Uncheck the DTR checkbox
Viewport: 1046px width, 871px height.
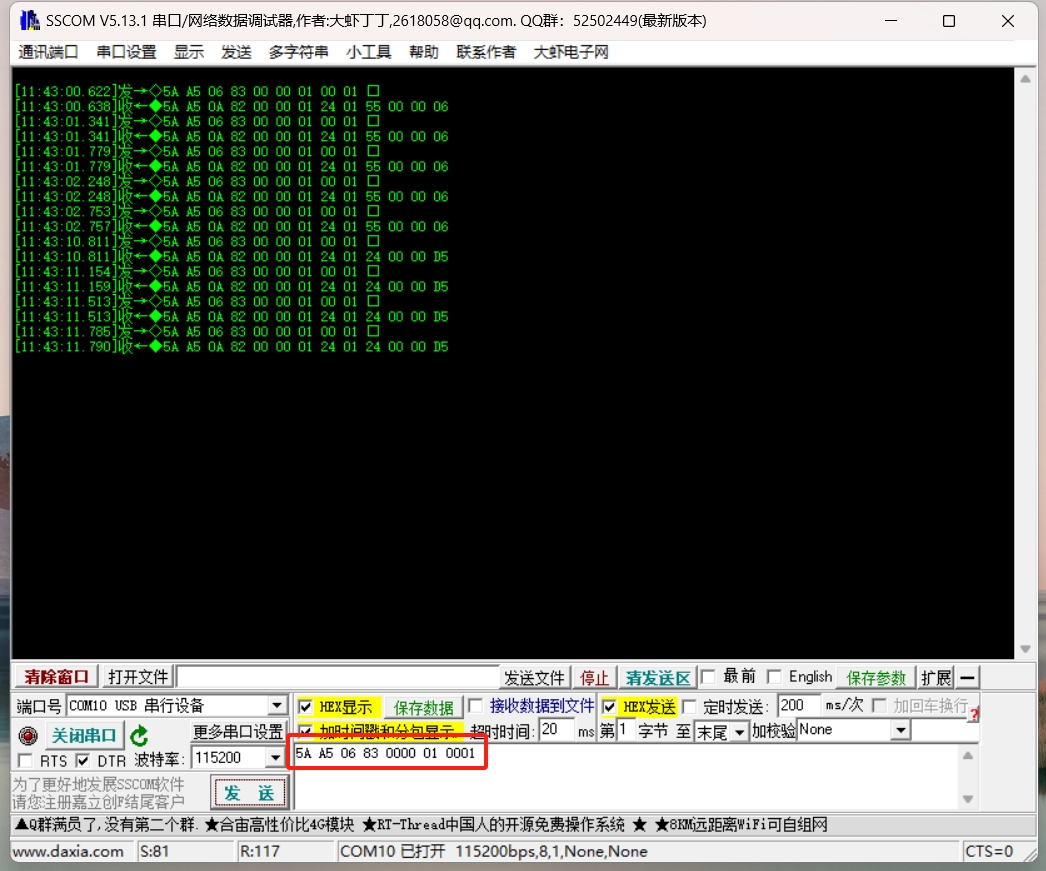[x=83, y=760]
